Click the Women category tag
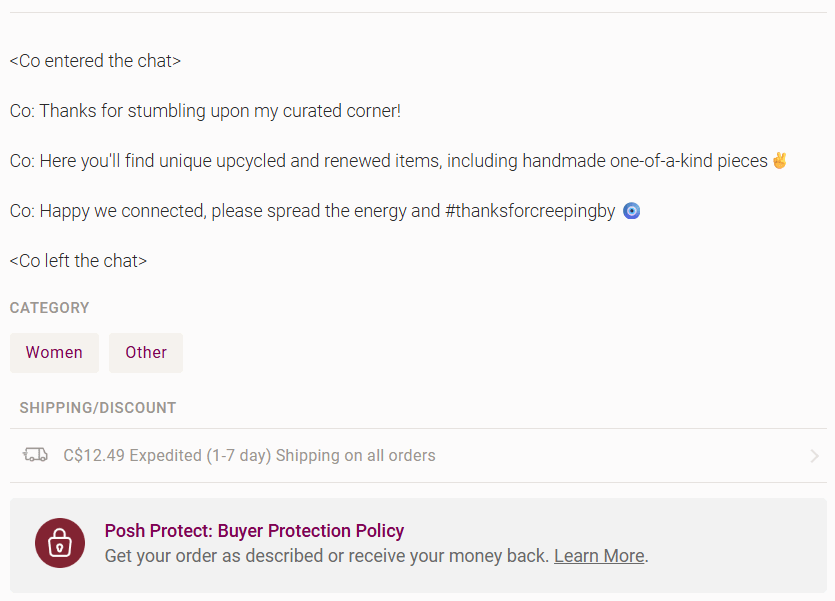Screen dimensions: 835x601 [54, 353]
